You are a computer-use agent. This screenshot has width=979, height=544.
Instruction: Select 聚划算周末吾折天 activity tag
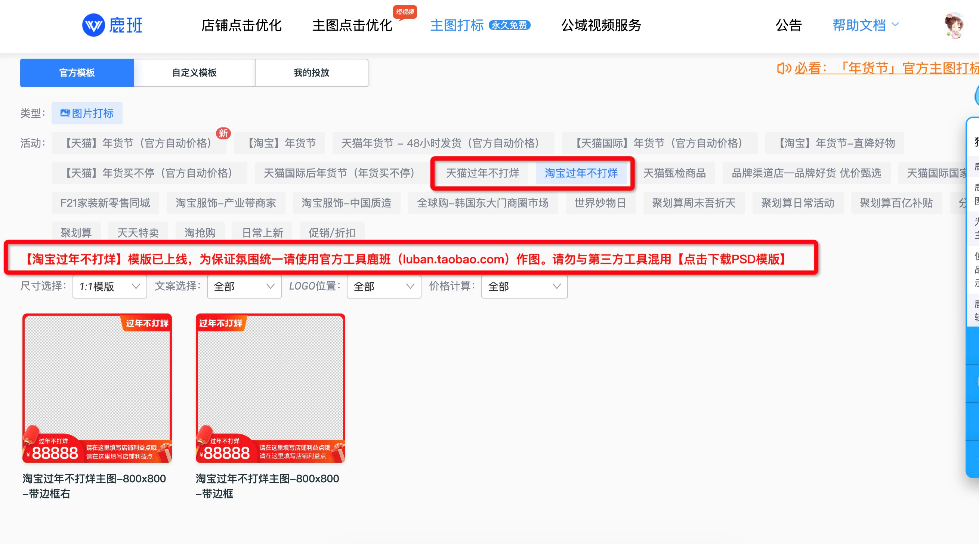[694, 203]
